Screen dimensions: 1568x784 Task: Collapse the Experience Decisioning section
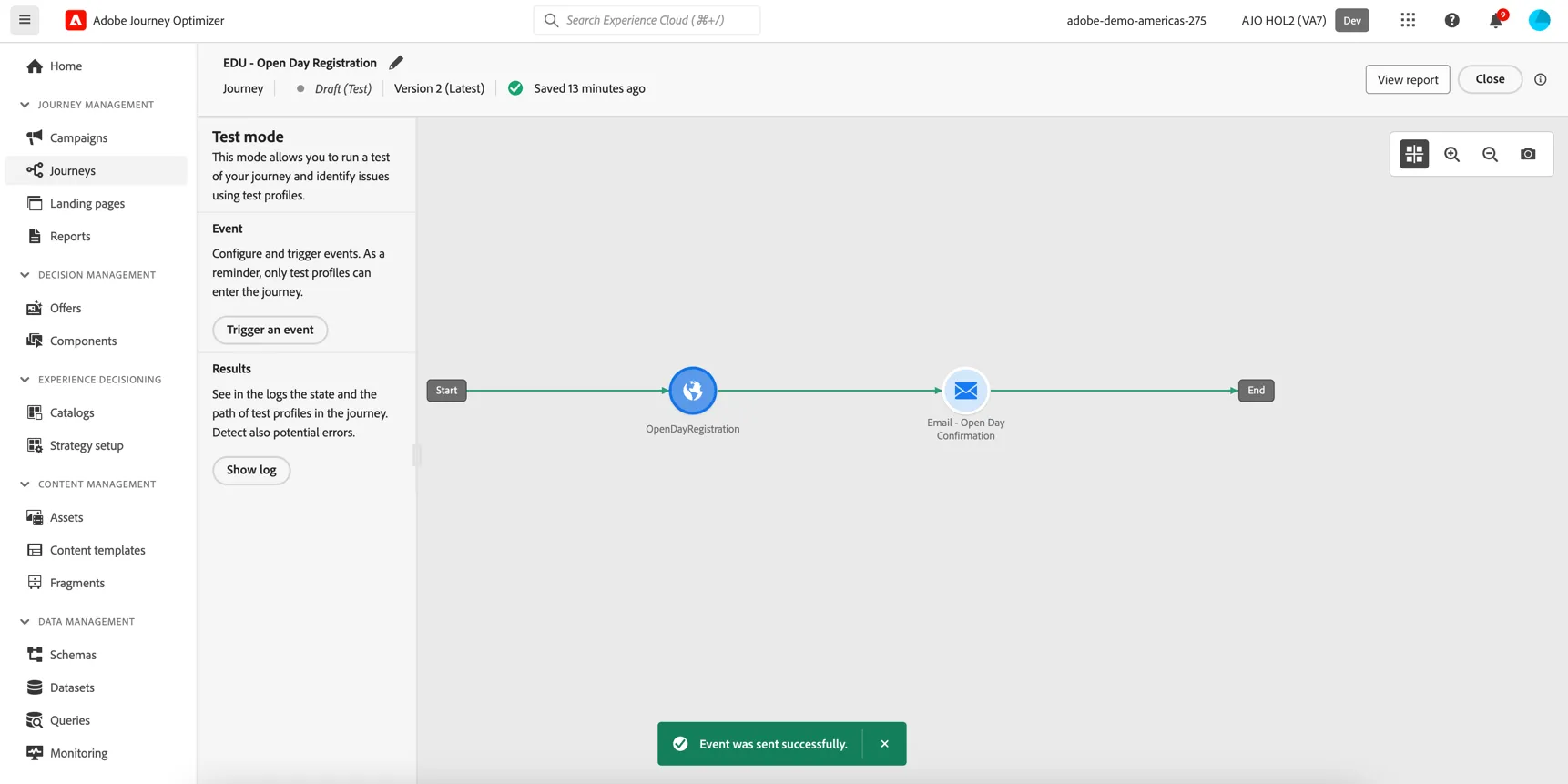[25, 380]
